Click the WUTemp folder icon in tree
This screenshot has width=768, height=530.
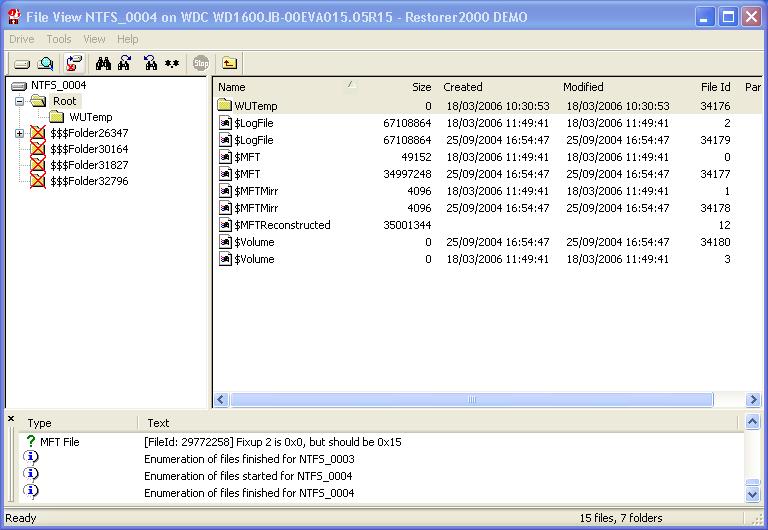(57, 117)
